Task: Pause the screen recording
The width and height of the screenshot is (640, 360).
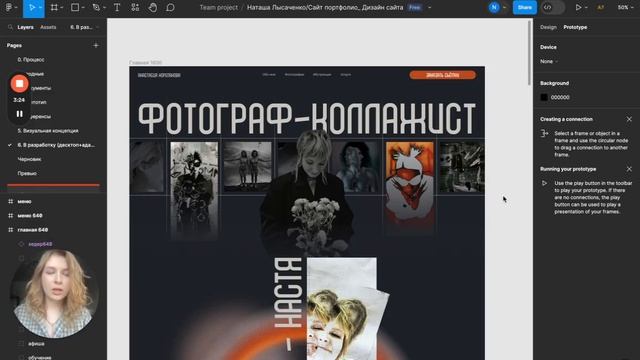Action: 19,114
